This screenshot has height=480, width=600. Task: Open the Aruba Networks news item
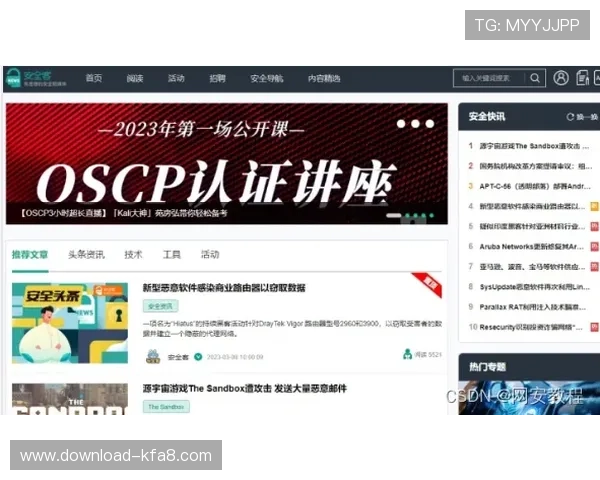[x=532, y=247]
